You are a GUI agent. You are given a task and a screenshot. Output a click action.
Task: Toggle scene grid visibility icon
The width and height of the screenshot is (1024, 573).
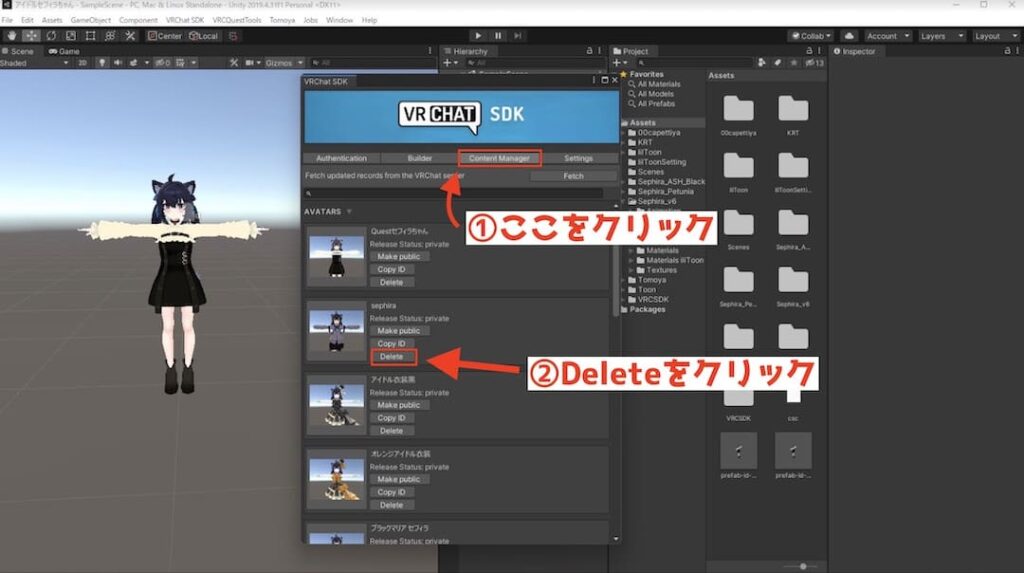pos(180,63)
